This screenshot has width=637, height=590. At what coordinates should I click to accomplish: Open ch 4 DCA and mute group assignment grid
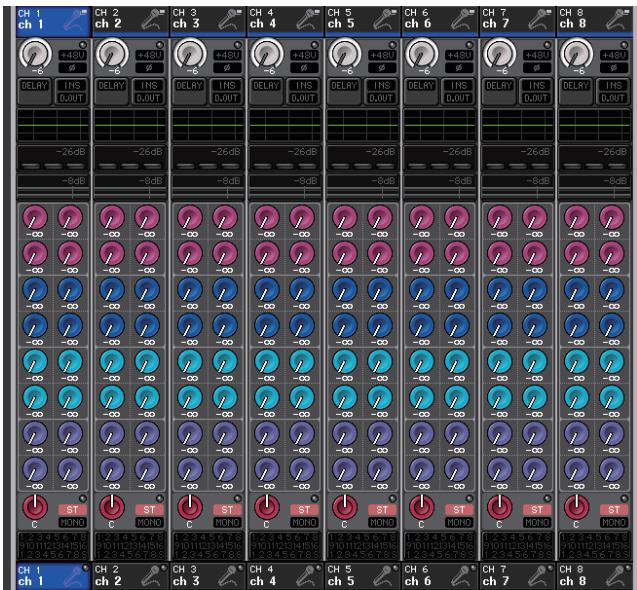(285, 546)
